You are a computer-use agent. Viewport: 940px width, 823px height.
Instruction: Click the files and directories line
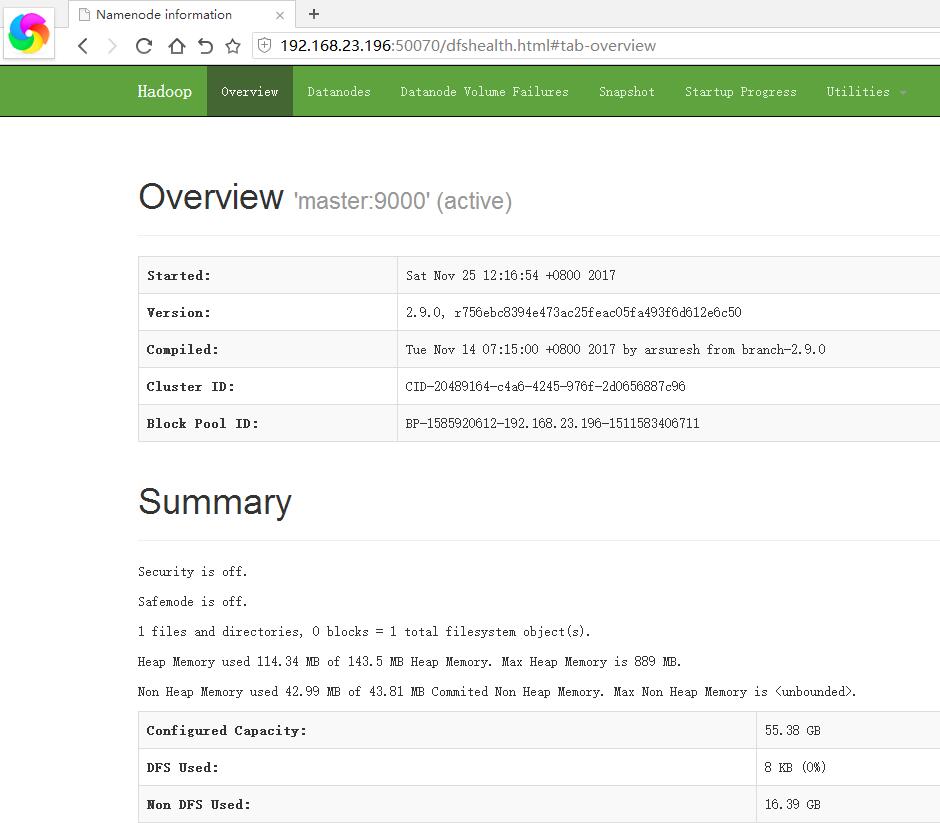364,631
